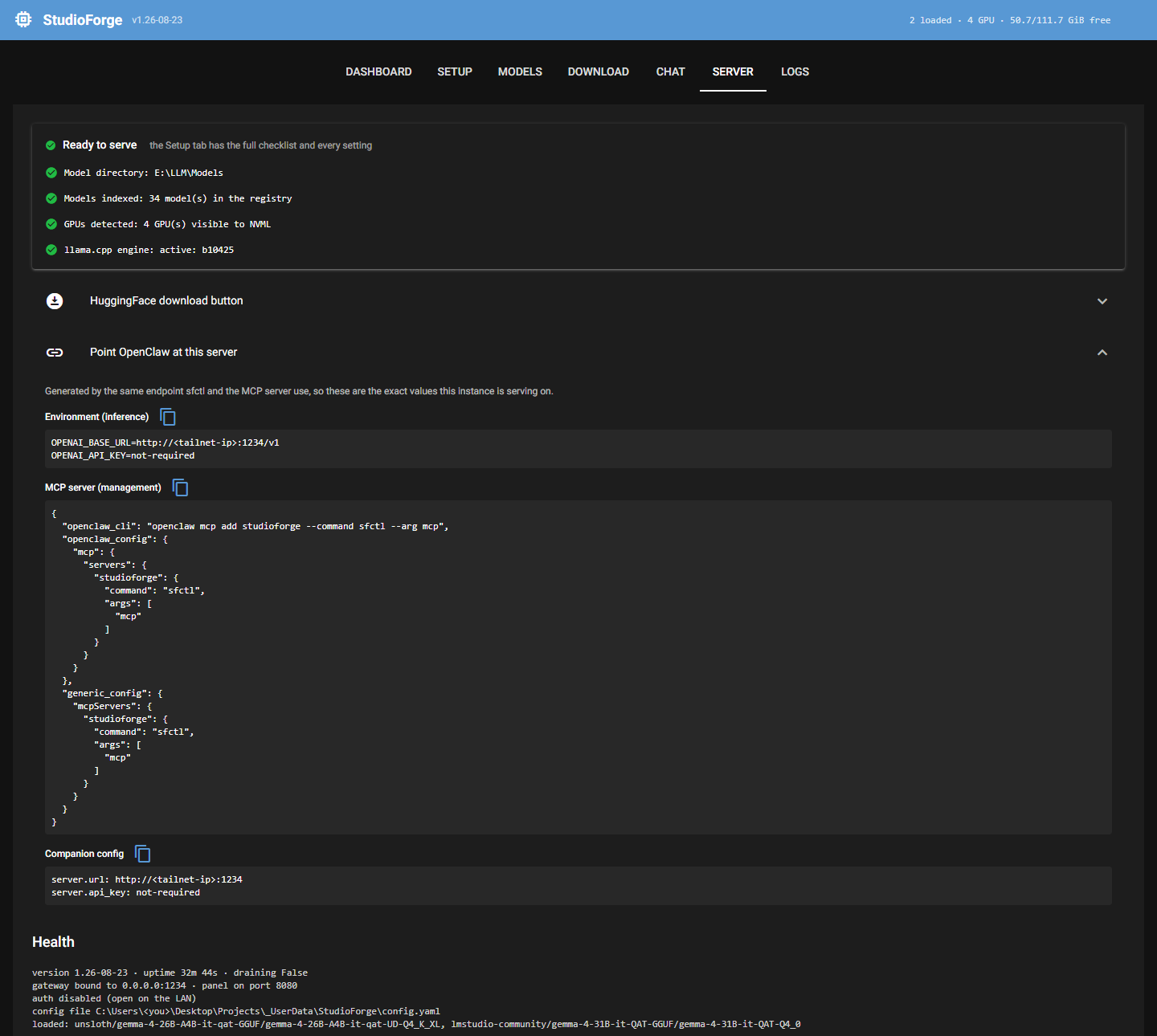Click the "generic_config" key line

[x=112, y=693]
